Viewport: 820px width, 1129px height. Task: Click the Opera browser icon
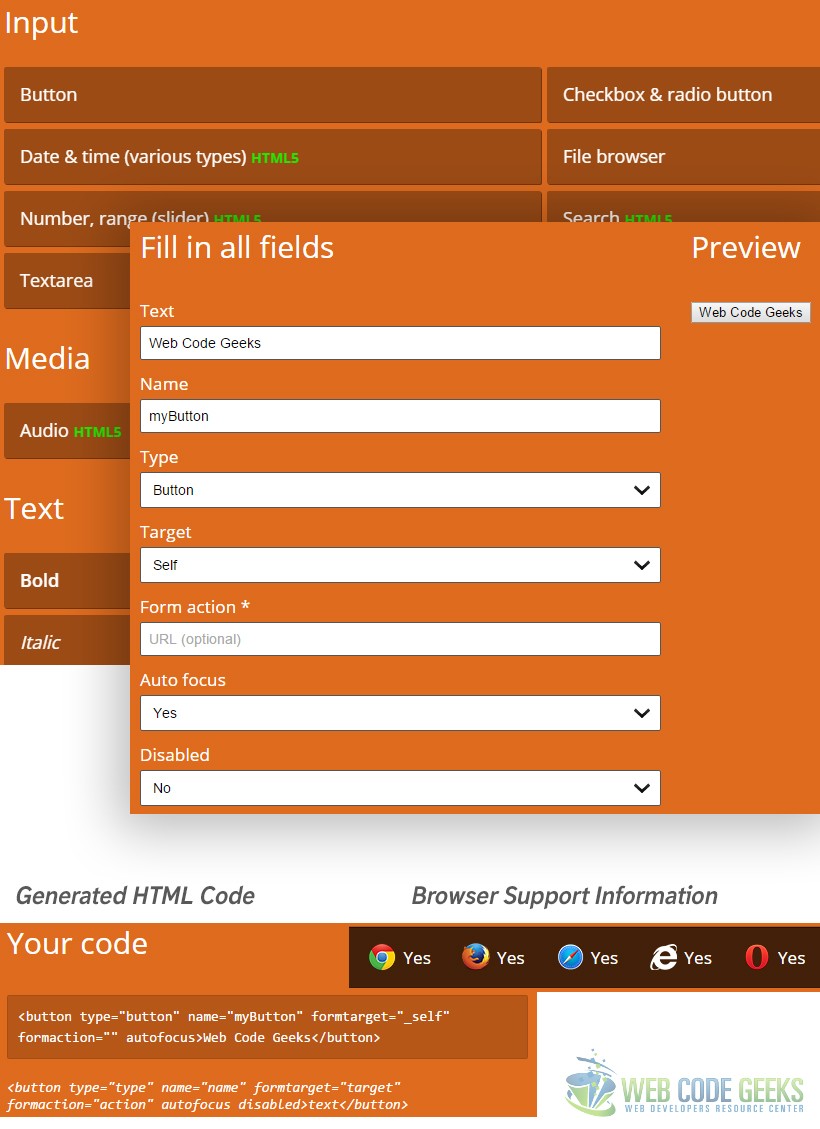757,958
